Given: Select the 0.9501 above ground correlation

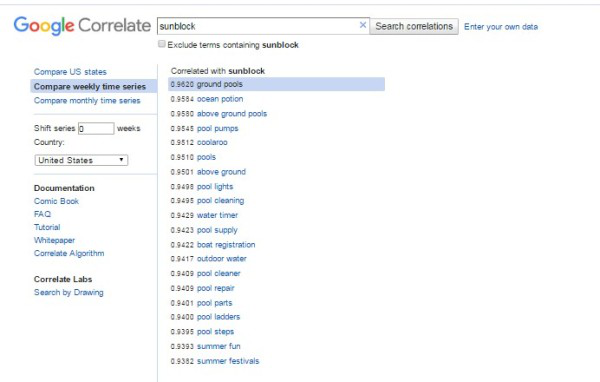Looking at the screenshot, I should (221, 172).
